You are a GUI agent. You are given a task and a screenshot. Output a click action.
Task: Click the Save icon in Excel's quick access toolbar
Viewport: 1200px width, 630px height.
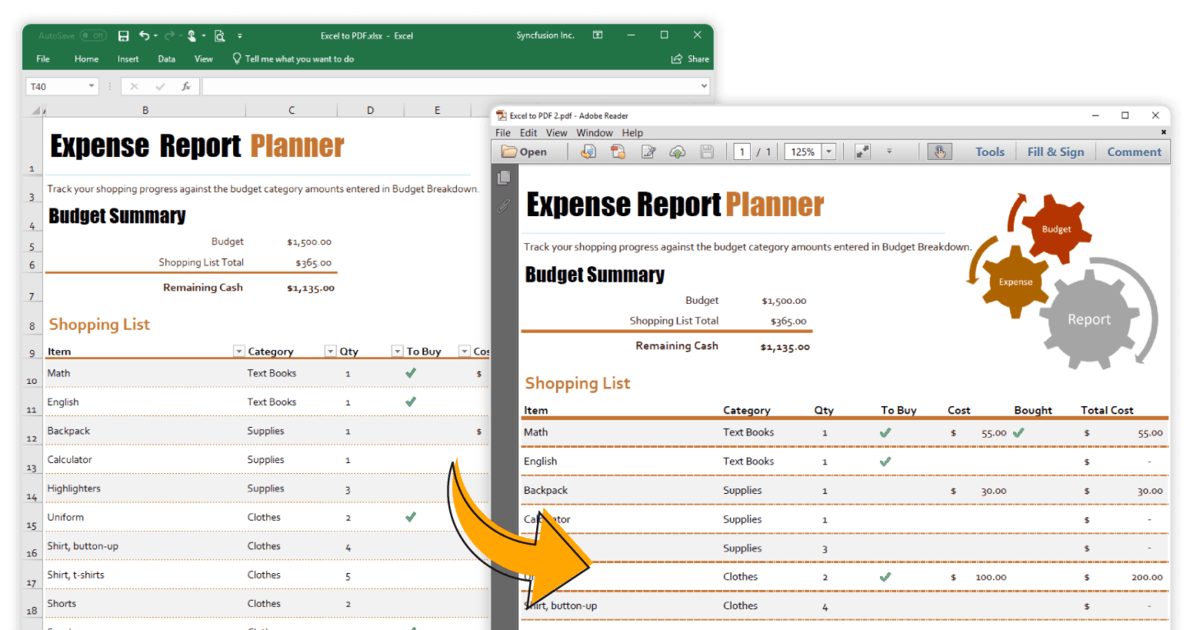click(123, 36)
